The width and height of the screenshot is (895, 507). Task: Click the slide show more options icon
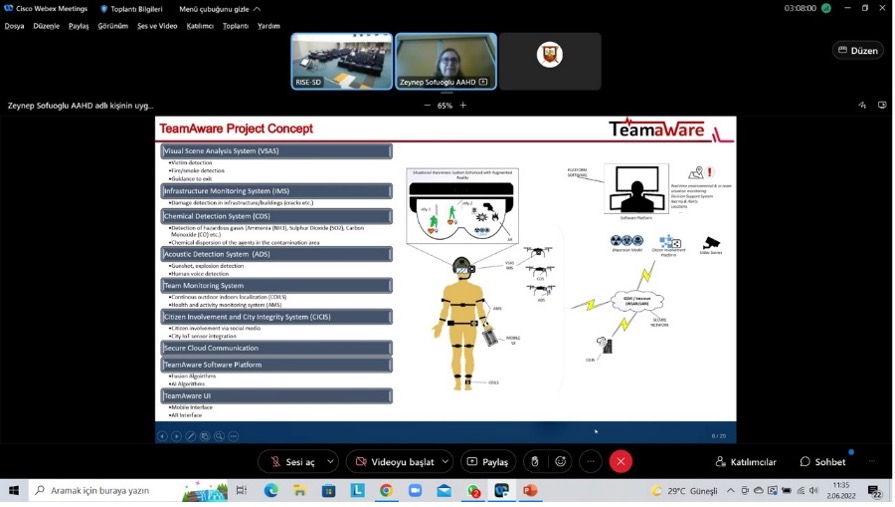point(233,436)
